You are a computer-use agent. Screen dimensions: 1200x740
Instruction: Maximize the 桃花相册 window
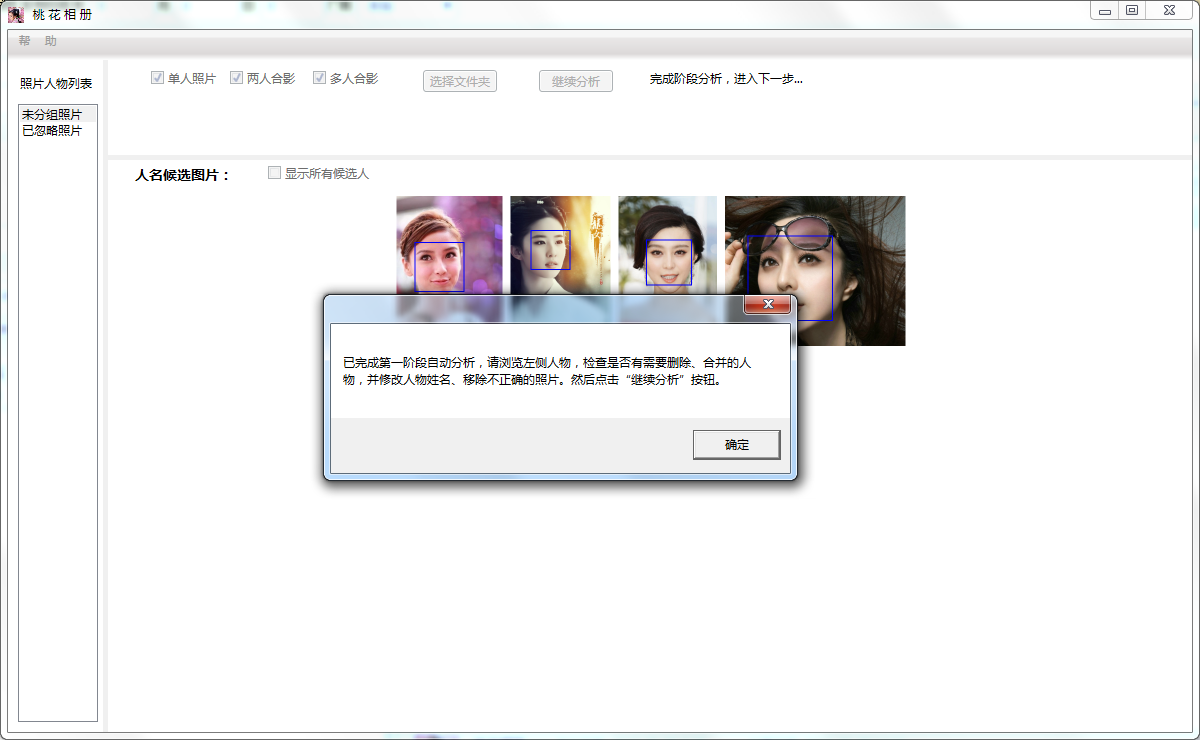pyautogui.click(x=1132, y=11)
